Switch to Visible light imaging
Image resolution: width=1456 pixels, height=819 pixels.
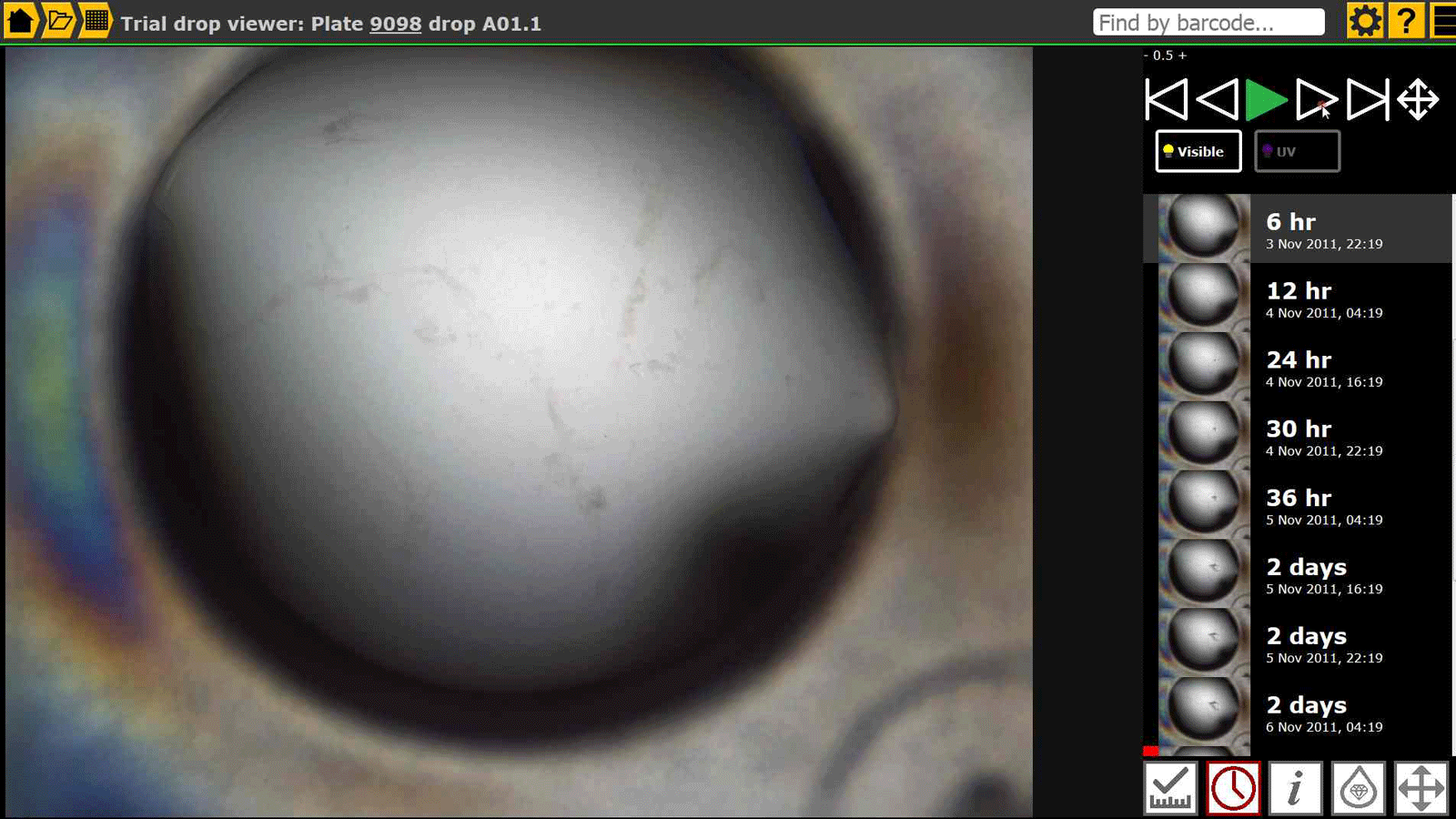pyautogui.click(x=1198, y=151)
